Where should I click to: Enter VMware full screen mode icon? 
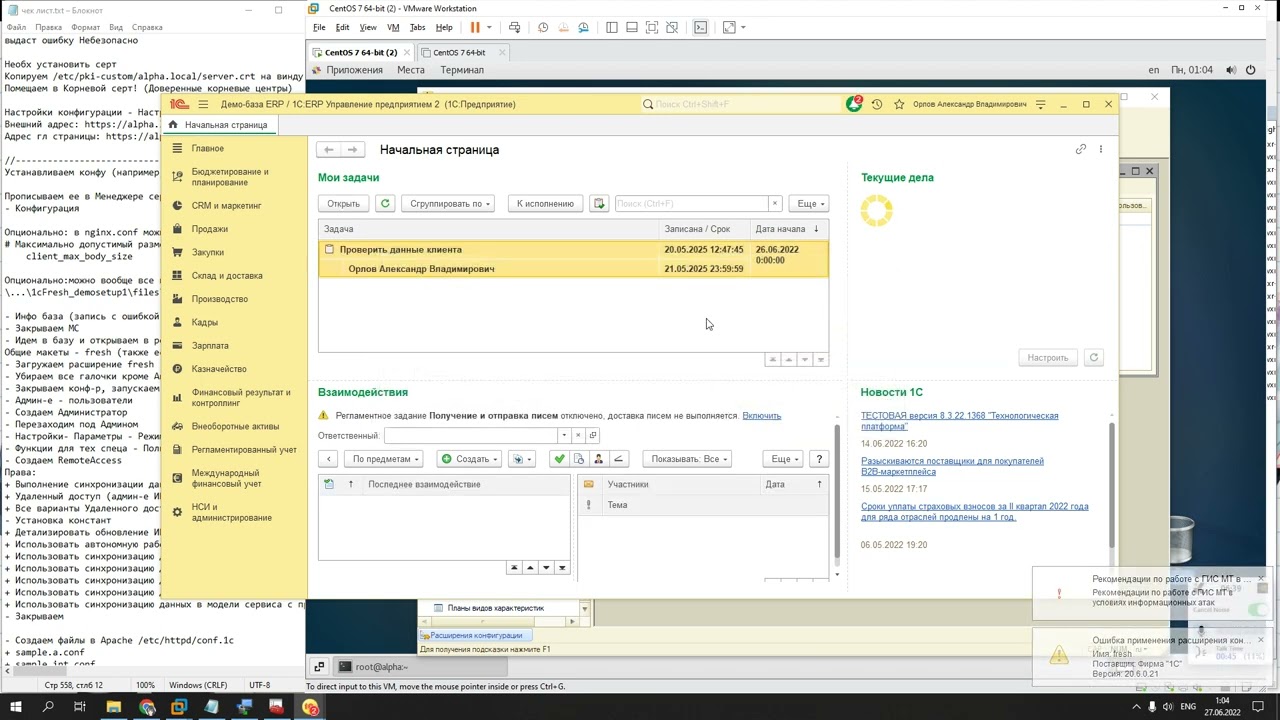tap(728, 27)
